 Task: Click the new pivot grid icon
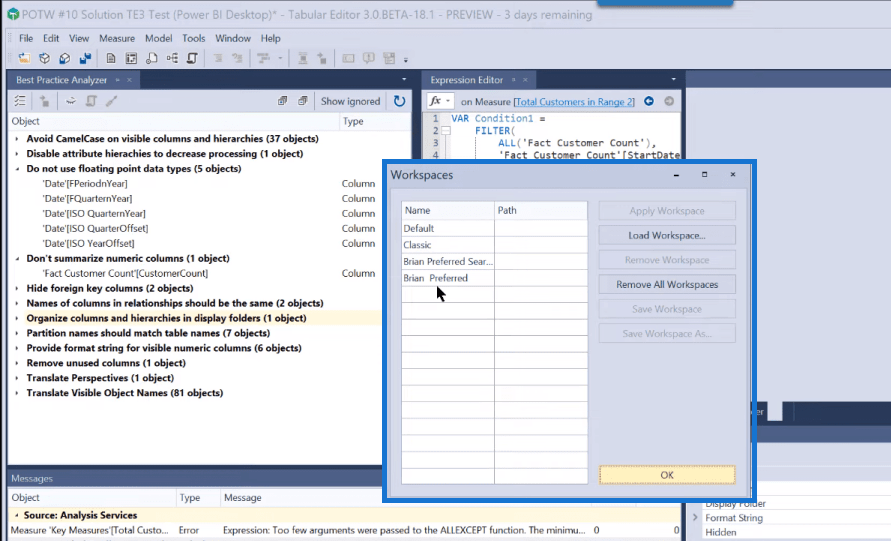(131, 58)
